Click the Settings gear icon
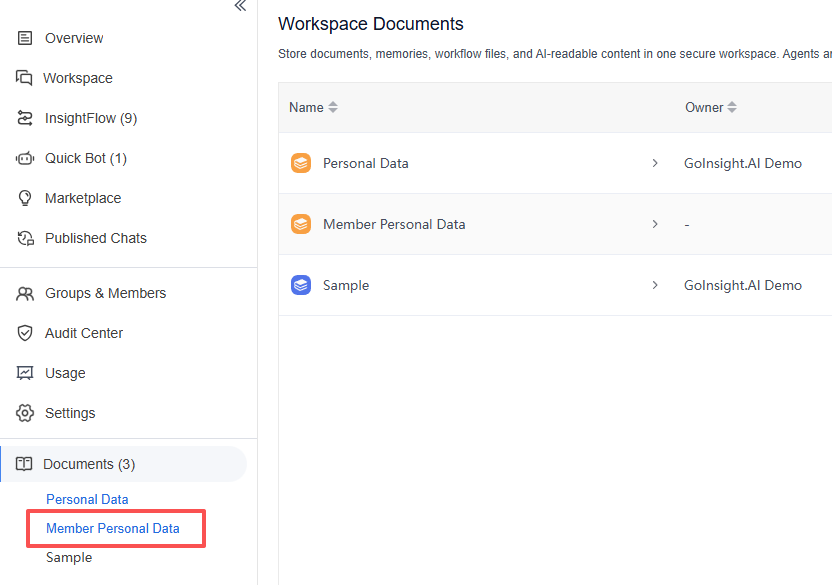The image size is (832, 585). click(x=25, y=413)
